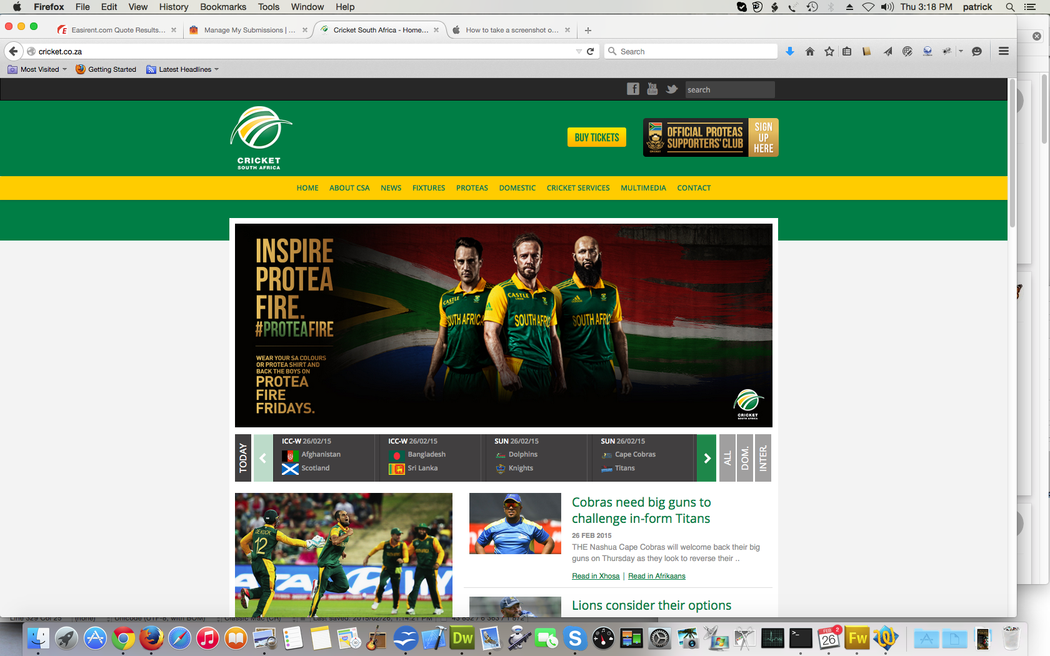The height and width of the screenshot is (656, 1050).
Task: Click the Firefox downloads arrow icon
Action: [x=790, y=51]
